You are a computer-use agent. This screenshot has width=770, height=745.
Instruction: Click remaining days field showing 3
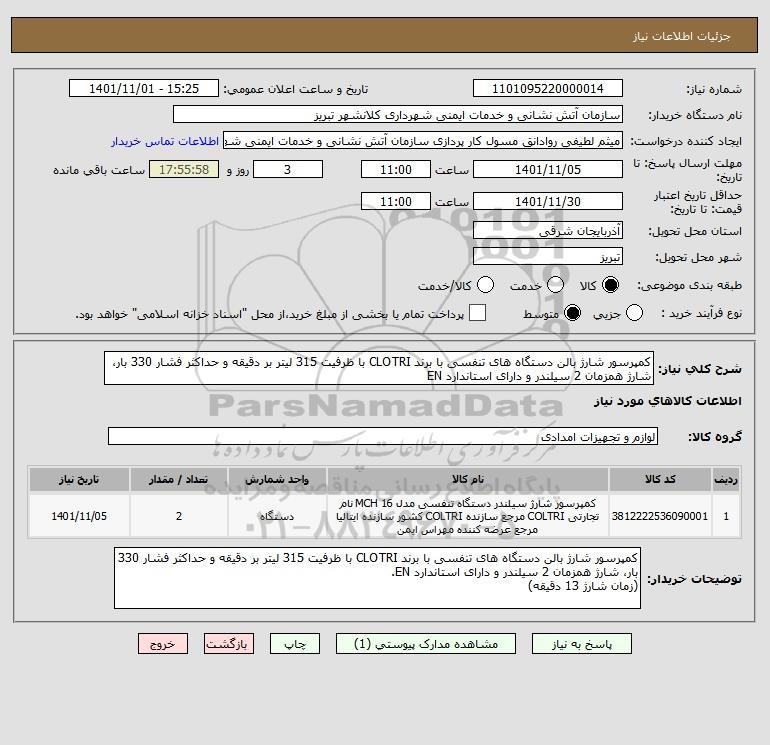coord(288,169)
